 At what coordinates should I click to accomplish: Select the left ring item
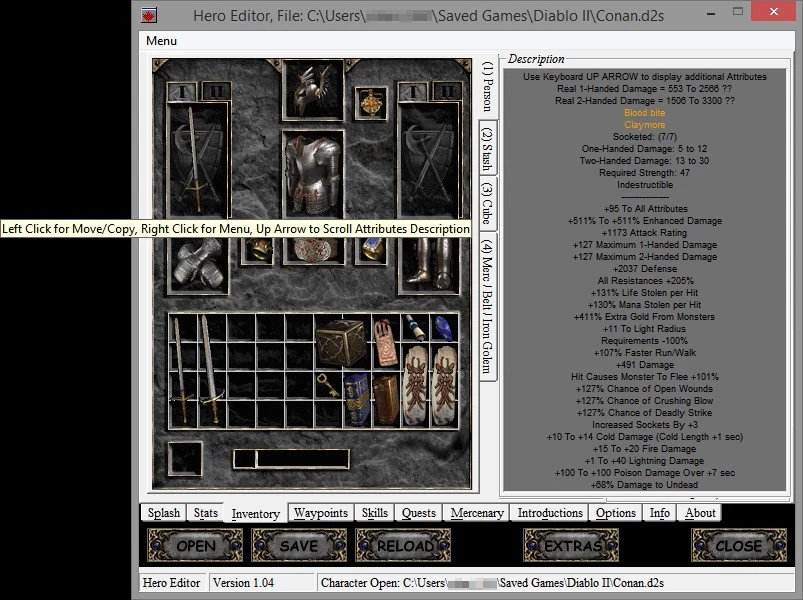(x=257, y=249)
